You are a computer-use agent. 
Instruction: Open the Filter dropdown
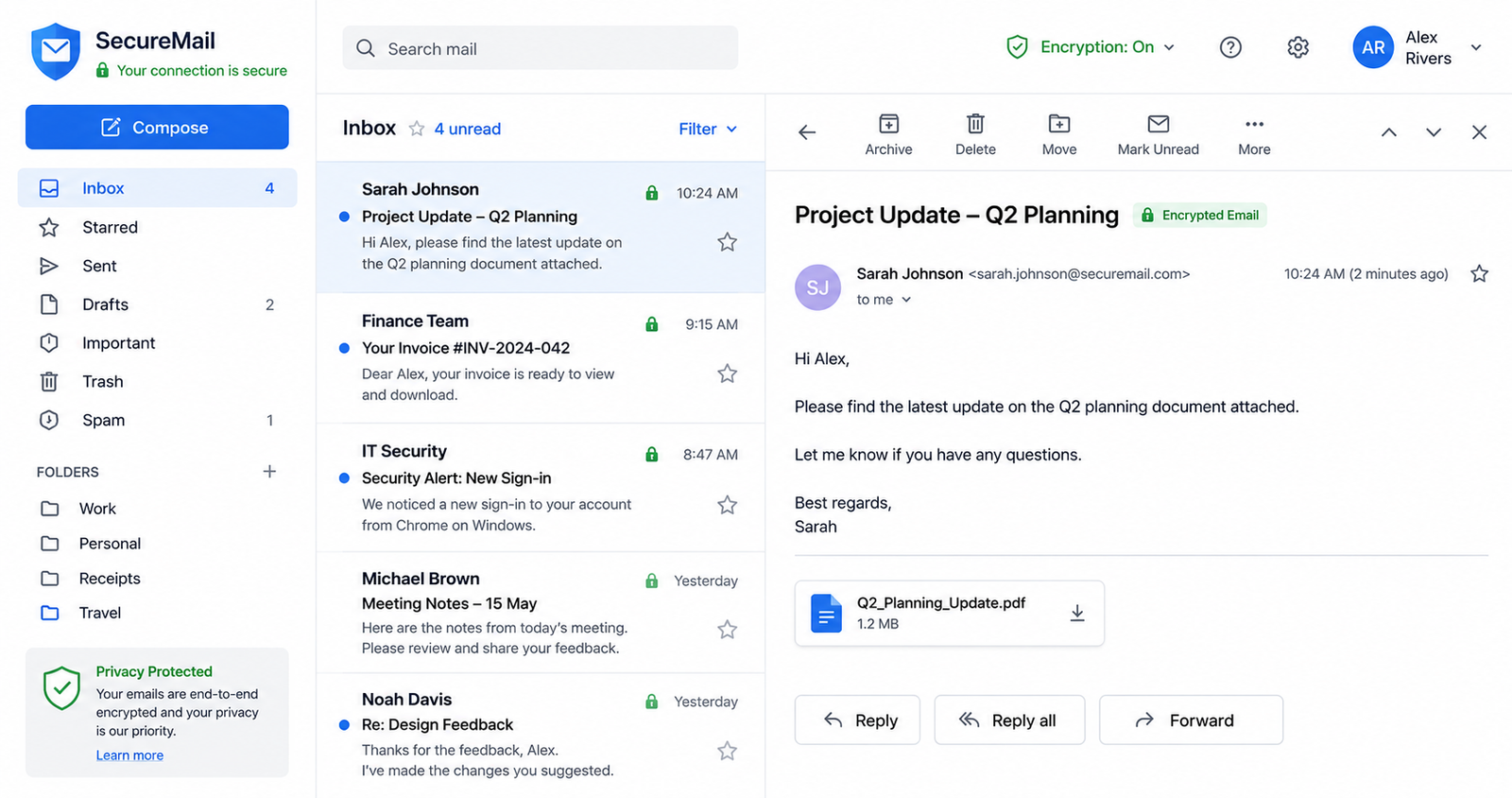pos(708,129)
